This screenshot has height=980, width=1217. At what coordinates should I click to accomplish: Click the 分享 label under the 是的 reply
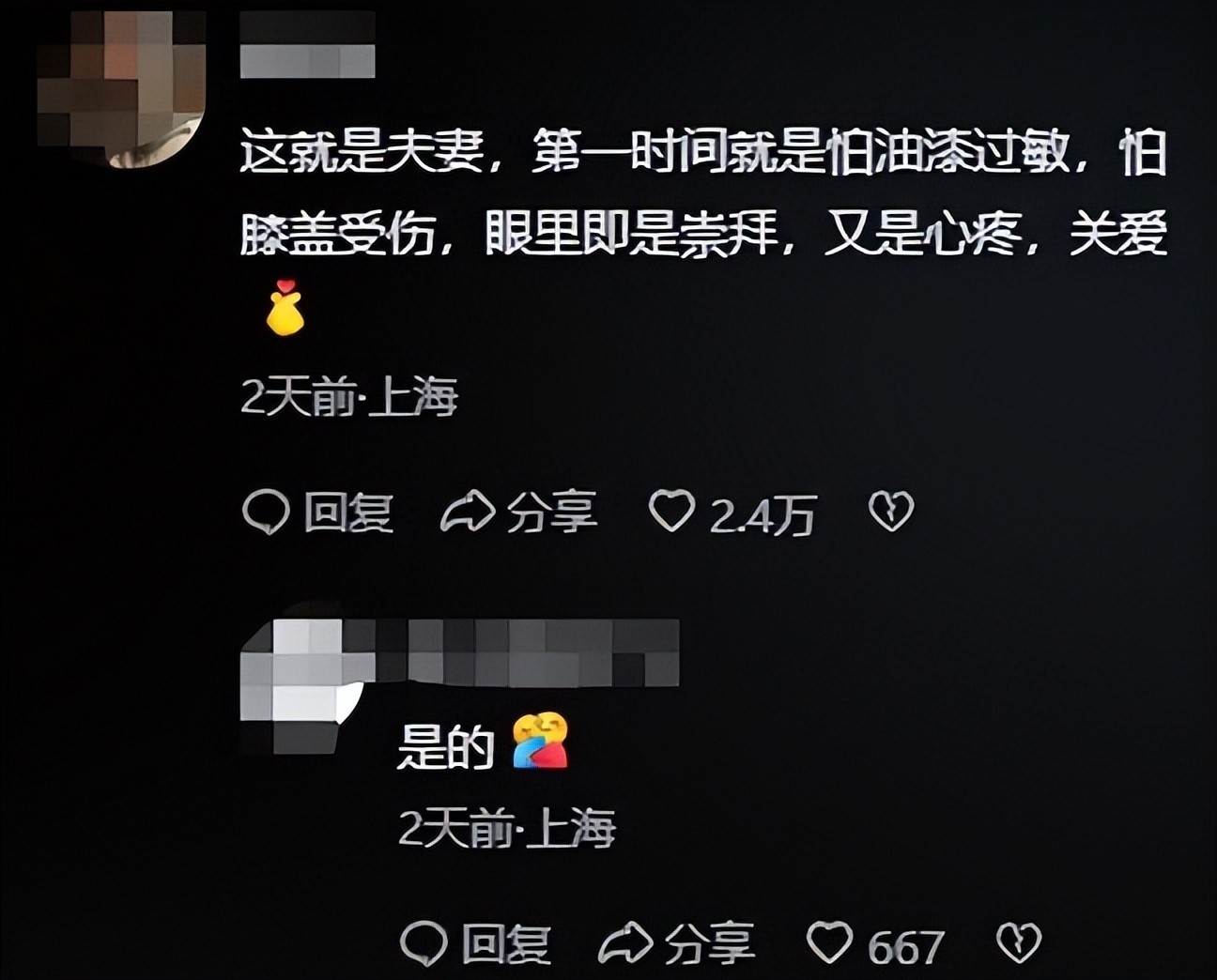tap(710, 943)
